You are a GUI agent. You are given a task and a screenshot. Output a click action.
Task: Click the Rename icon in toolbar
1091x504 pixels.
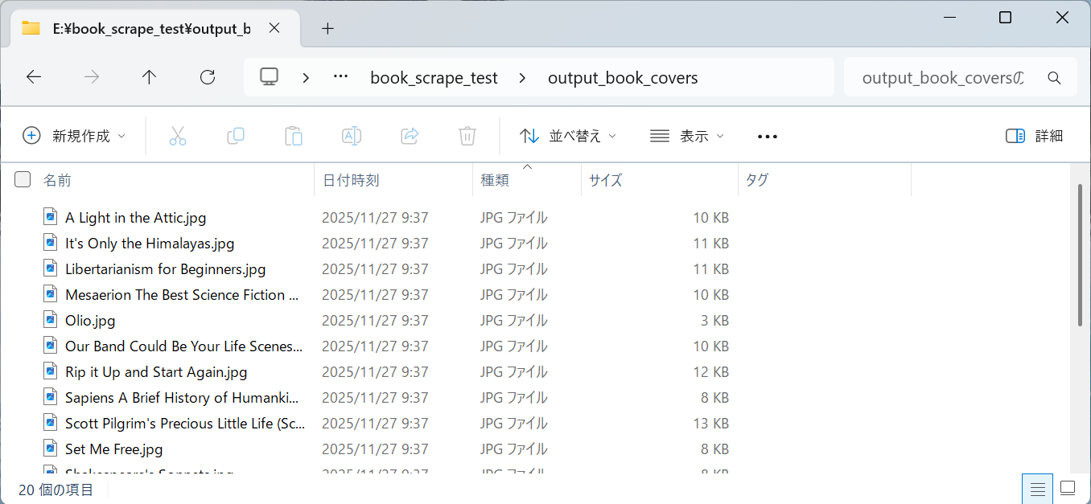point(351,136)
